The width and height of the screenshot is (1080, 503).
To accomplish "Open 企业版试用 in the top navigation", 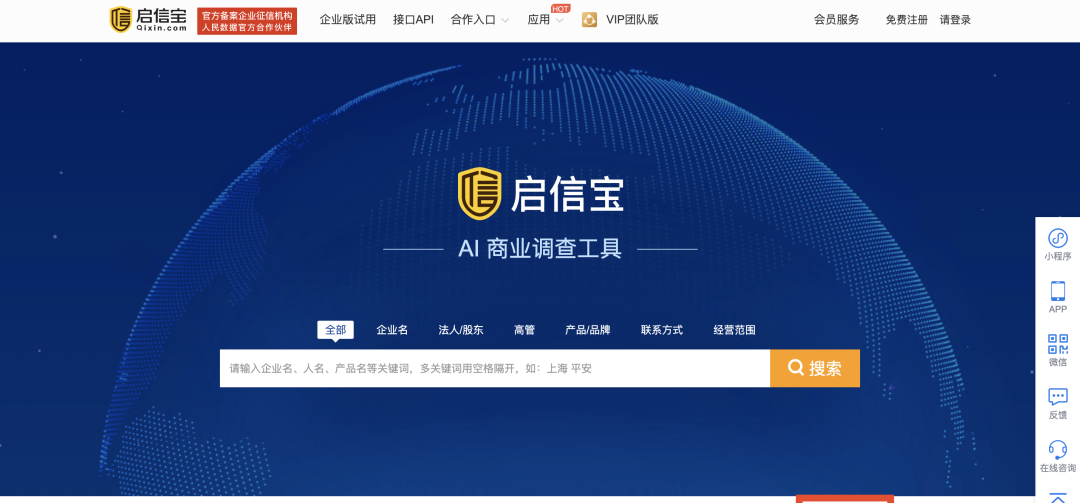I will (x=348, y=20).
